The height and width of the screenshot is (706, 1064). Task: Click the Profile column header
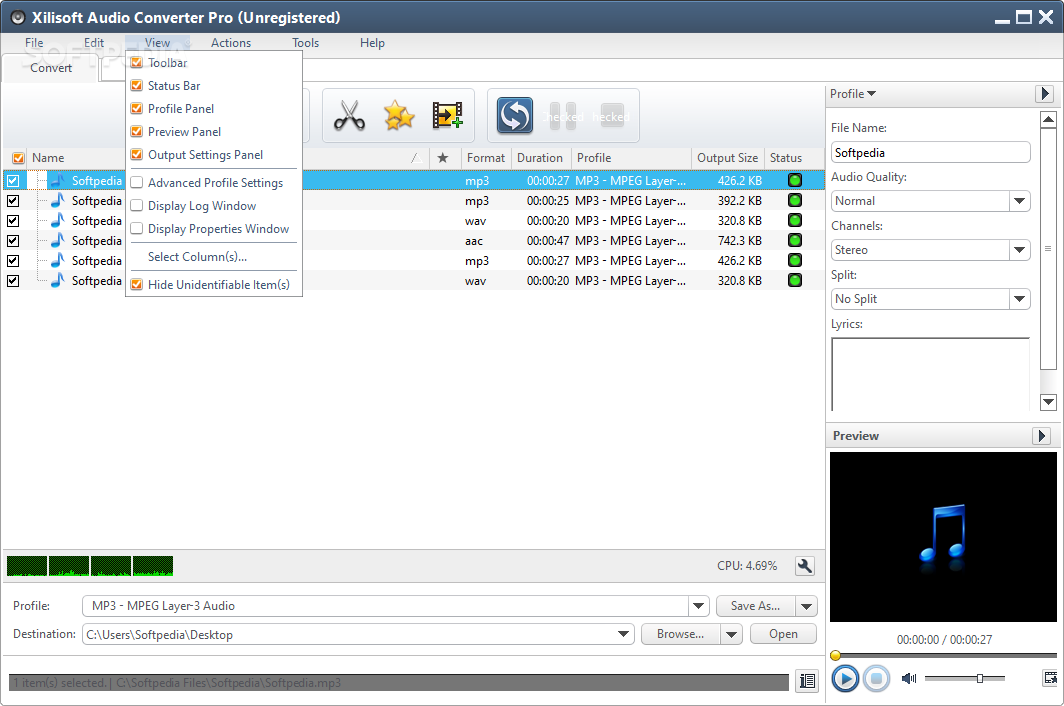coord(594,158)
